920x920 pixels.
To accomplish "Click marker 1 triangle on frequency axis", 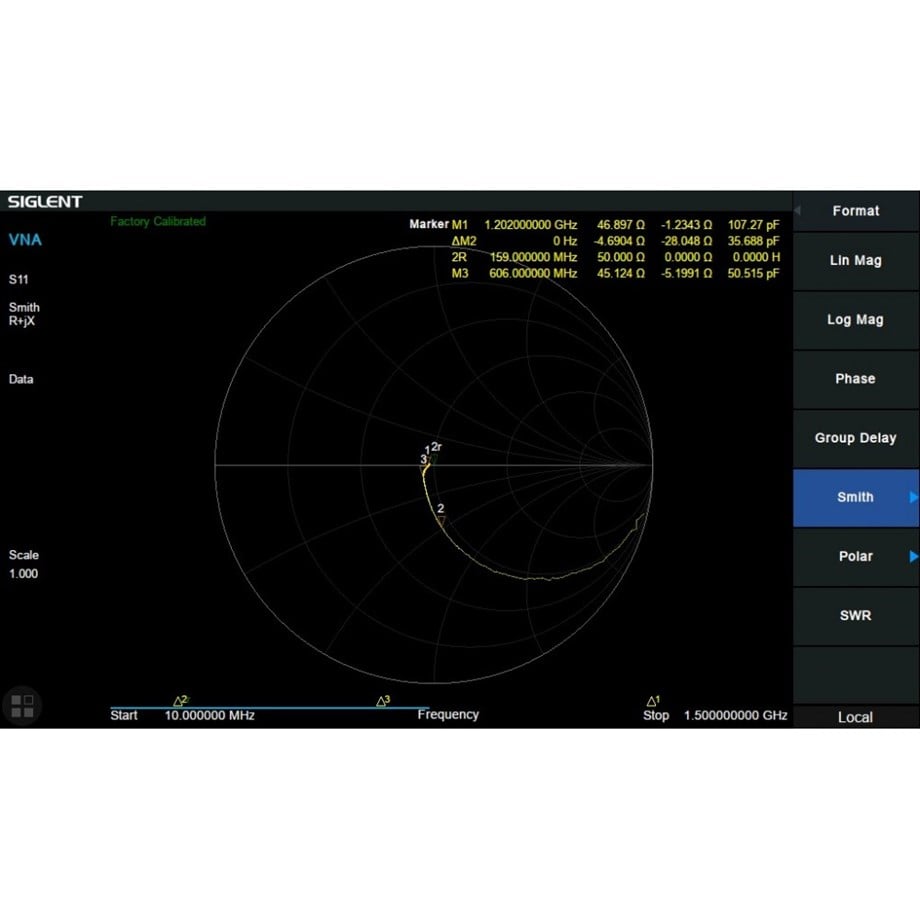I will (652, 701).
